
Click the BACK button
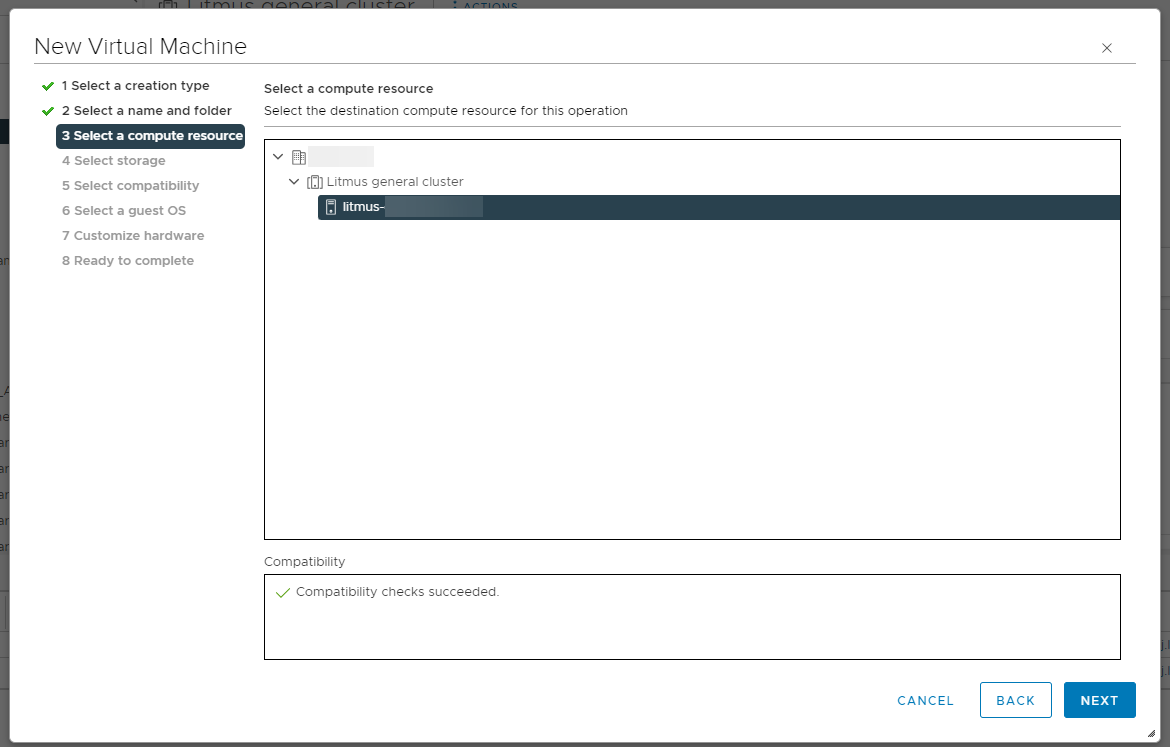(x=1015, y=700)
